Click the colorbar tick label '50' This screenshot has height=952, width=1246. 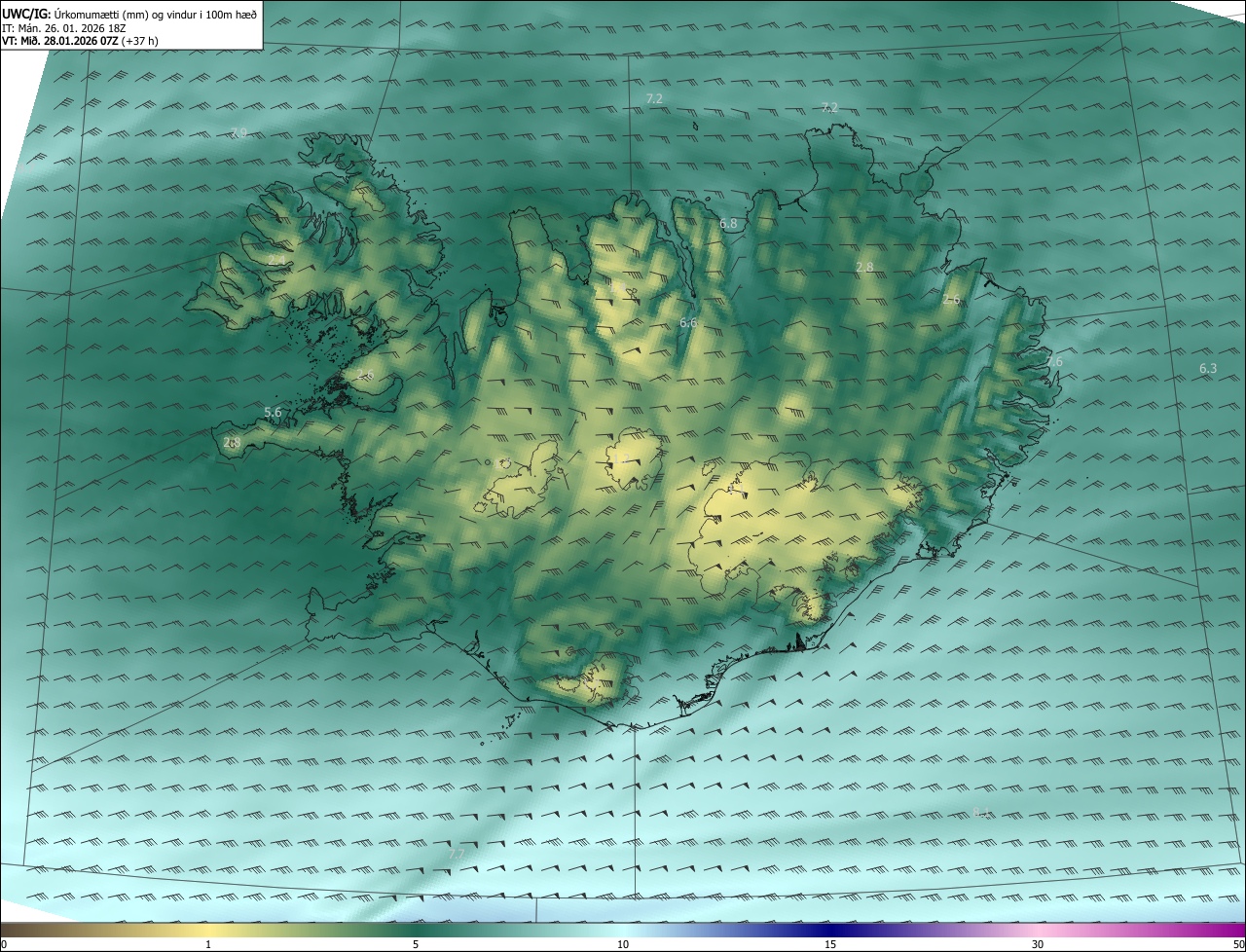tap(1238, 944)
